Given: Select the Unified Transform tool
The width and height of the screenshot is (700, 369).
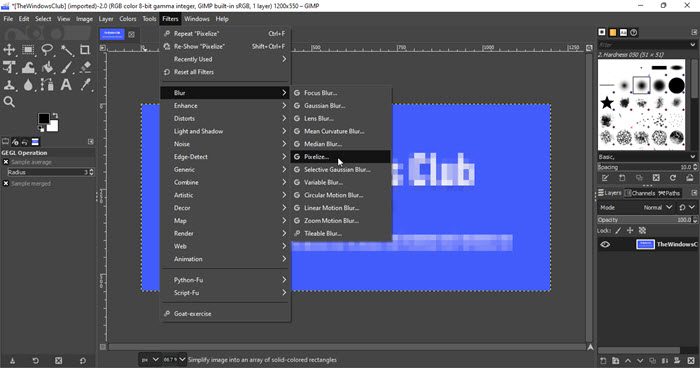Looking at the screenshot, I should point(9,67).
